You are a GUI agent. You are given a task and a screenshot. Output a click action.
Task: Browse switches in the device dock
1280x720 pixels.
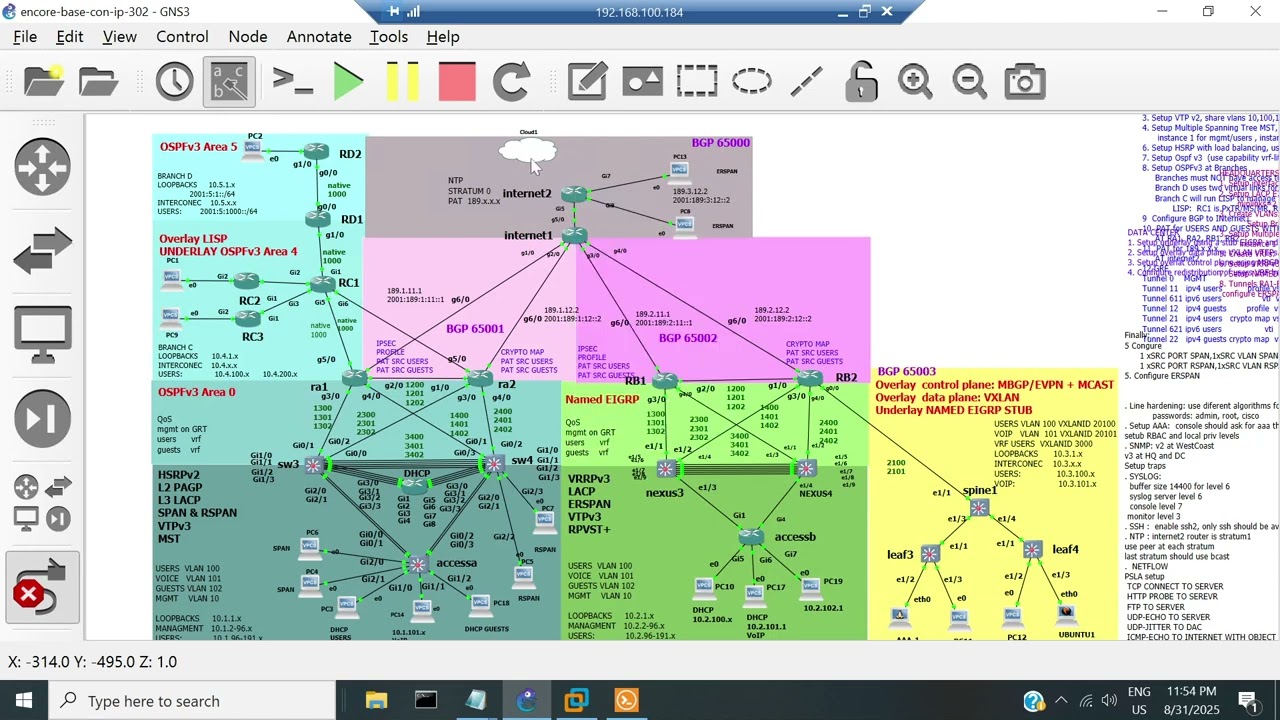42,251
